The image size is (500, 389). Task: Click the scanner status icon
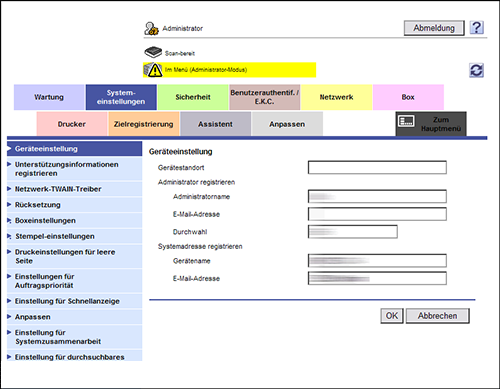(x=153, y=52)
